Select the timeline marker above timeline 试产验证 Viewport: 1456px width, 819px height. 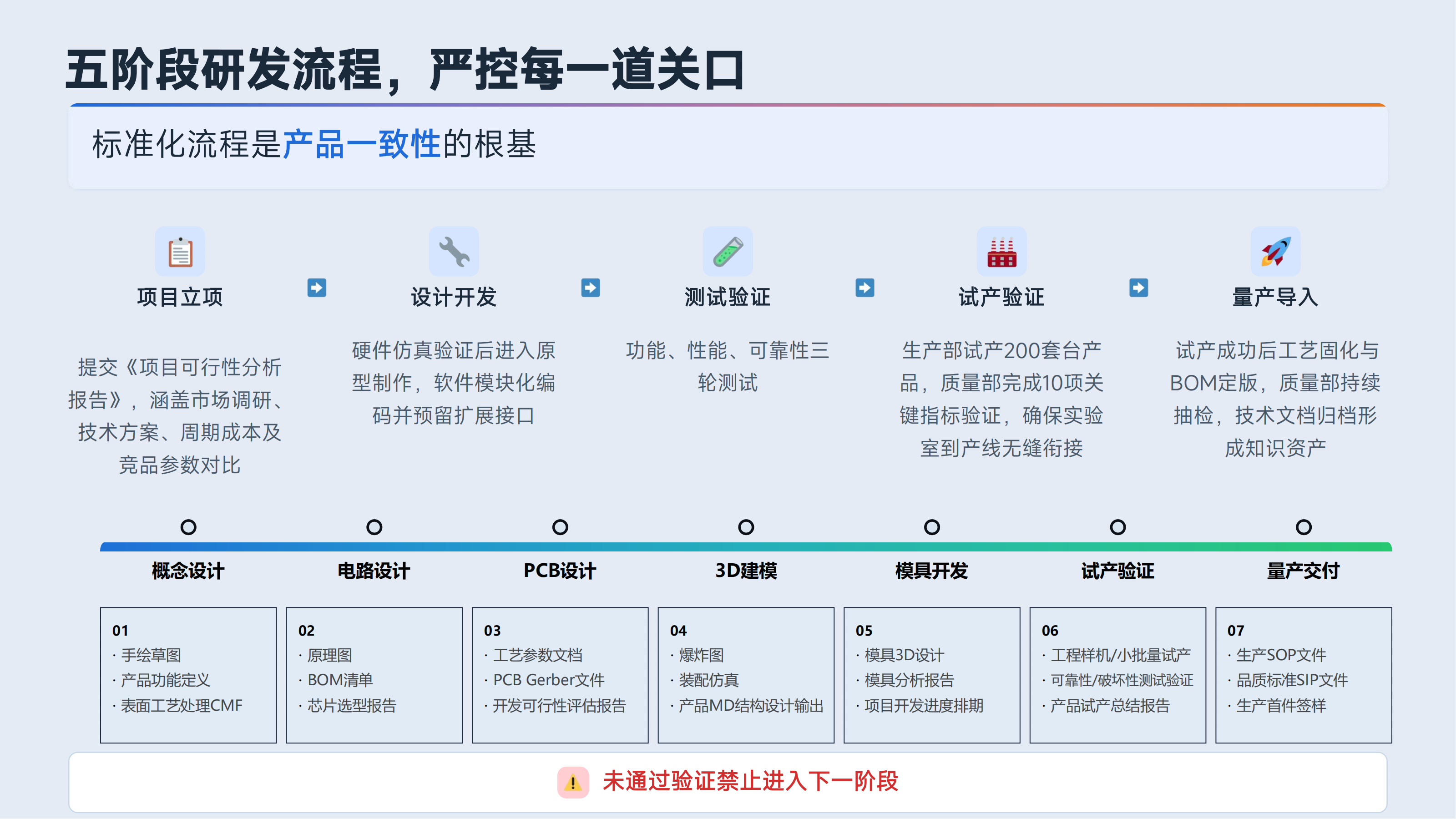pyautogui.click(x=1117, y=527)
